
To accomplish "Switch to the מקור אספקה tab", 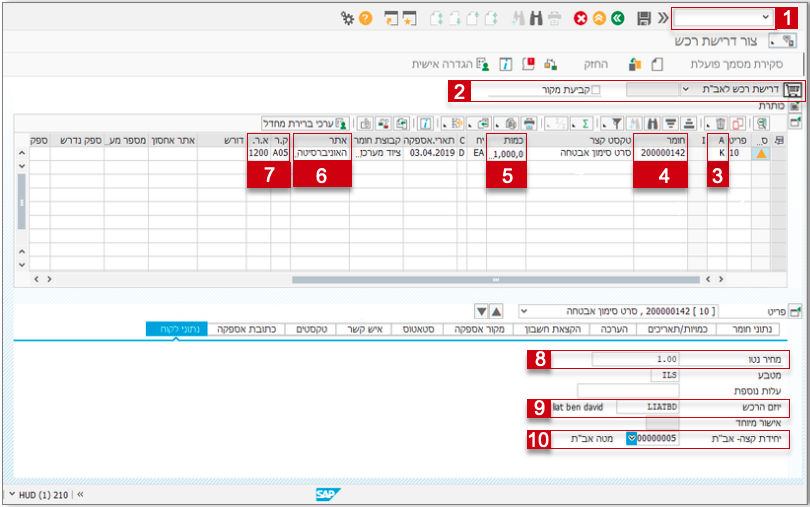I will 479,329.
